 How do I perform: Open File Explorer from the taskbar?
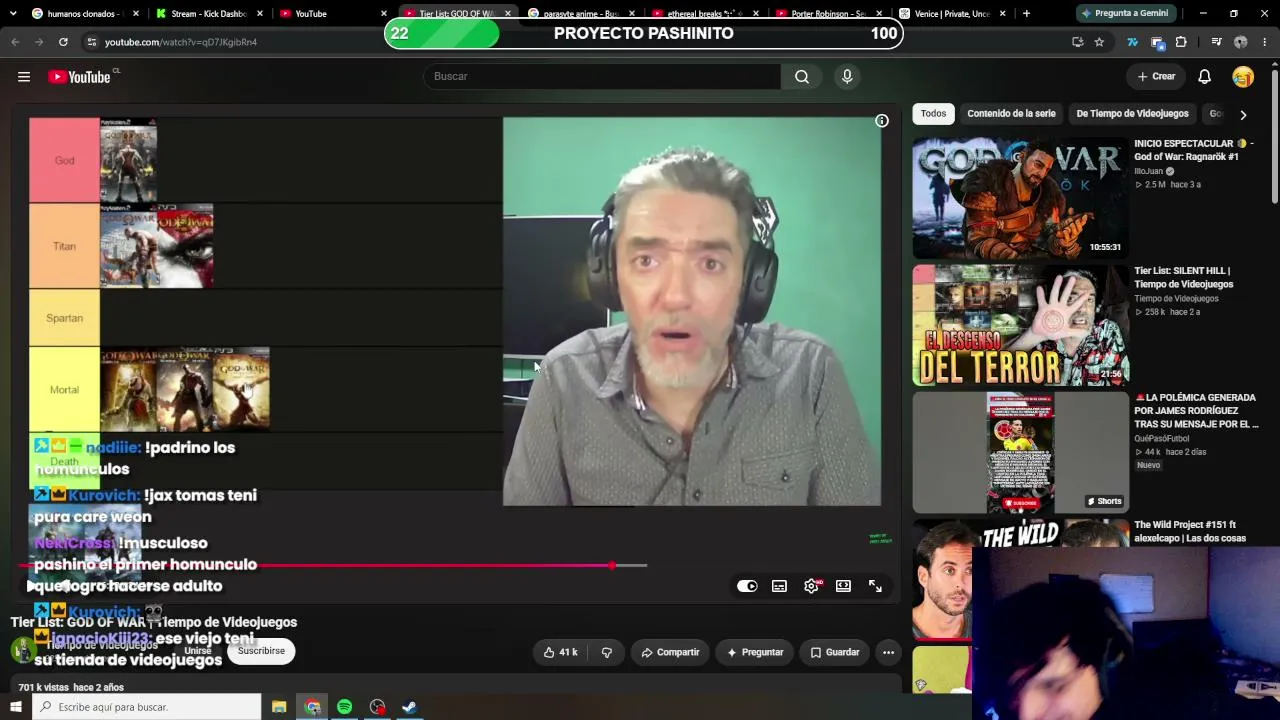click(x=279, y=707)
